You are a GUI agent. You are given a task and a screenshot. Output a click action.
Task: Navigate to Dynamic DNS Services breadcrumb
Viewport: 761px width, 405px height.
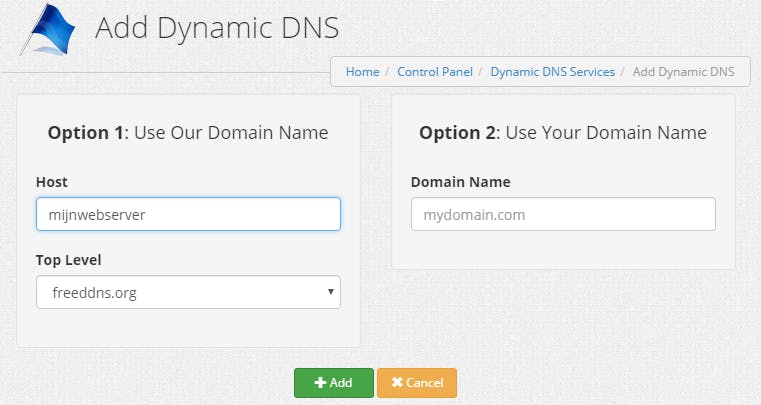552,72
